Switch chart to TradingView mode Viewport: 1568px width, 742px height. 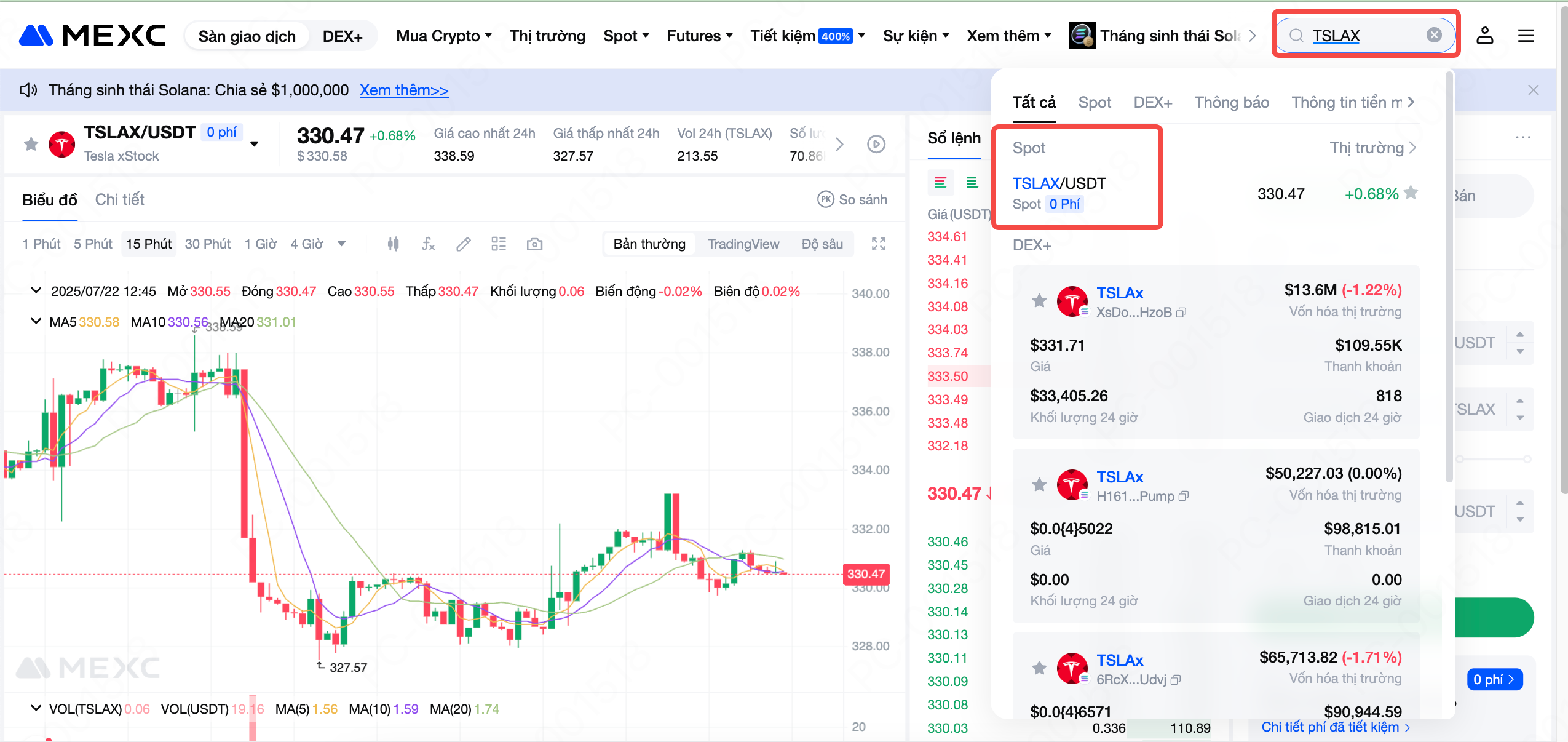(743, 244)
